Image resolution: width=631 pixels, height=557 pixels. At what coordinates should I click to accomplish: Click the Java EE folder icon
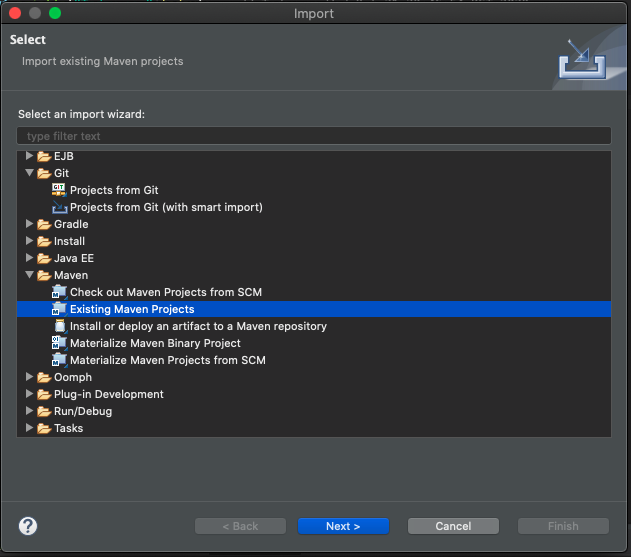click(44, 258)
